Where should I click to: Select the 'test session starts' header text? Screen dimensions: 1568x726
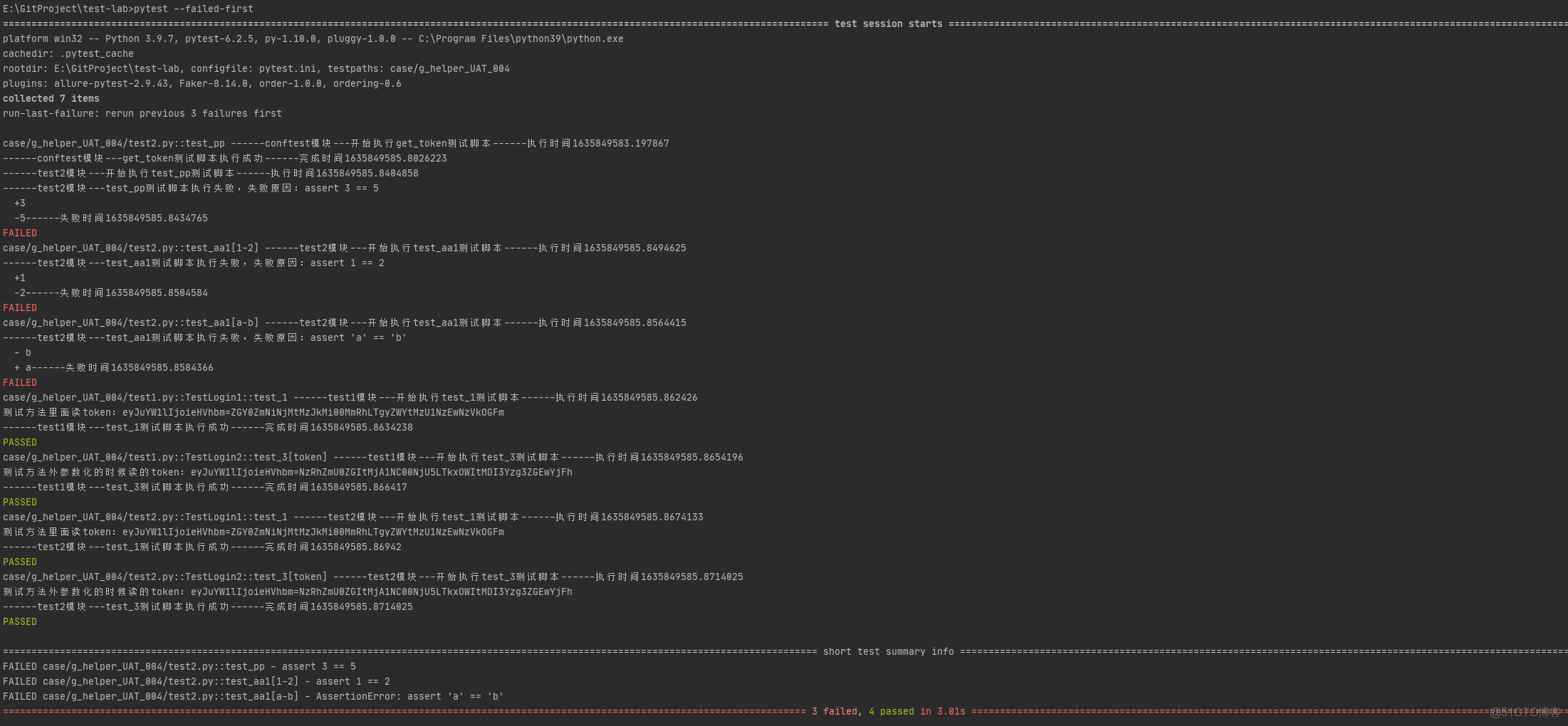(x=888, y=23)
